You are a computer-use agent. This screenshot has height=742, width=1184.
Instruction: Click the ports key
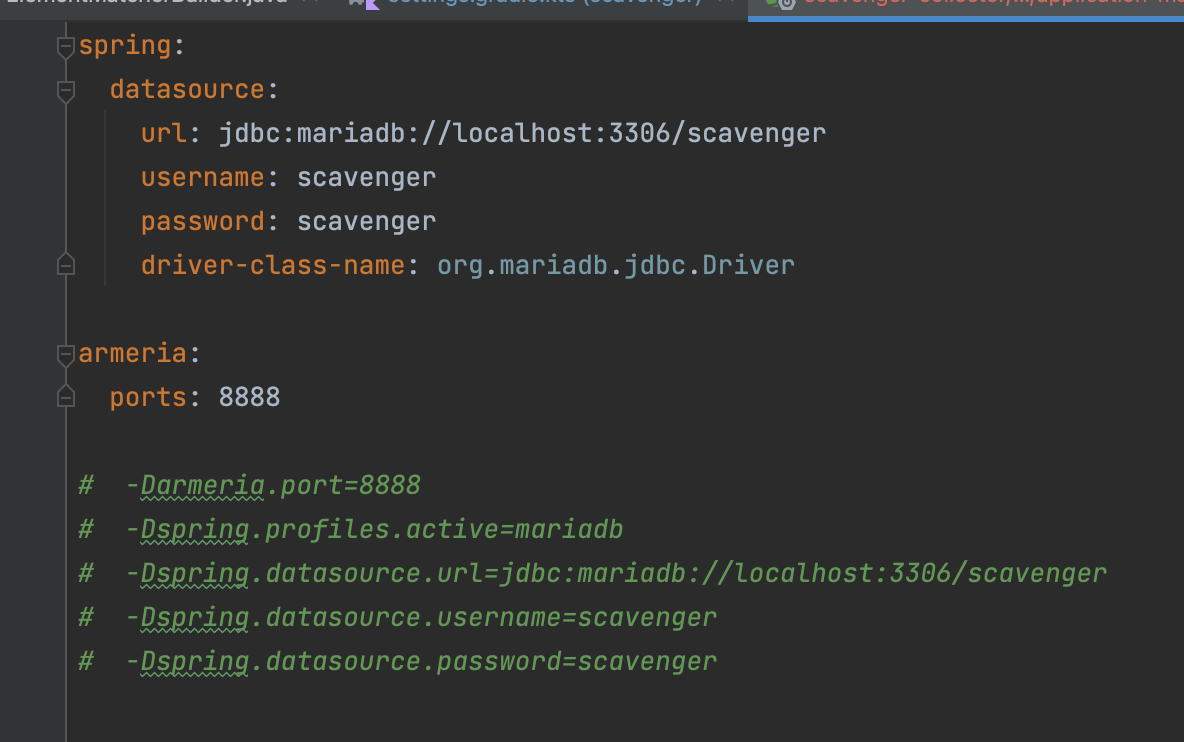(x=148, y=397)
